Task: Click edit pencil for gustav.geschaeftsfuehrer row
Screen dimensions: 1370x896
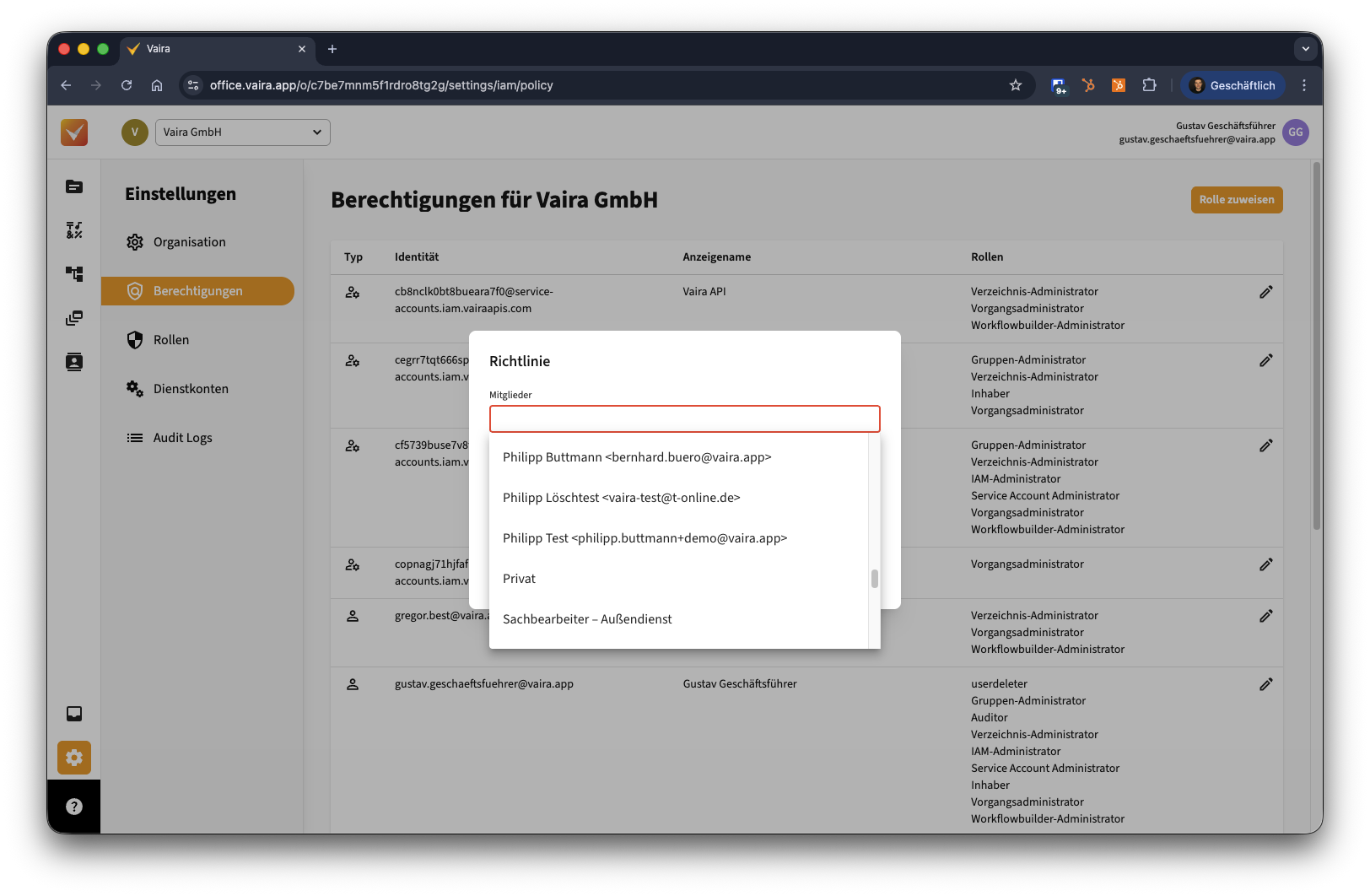Action: click(x=1265, y=684)
